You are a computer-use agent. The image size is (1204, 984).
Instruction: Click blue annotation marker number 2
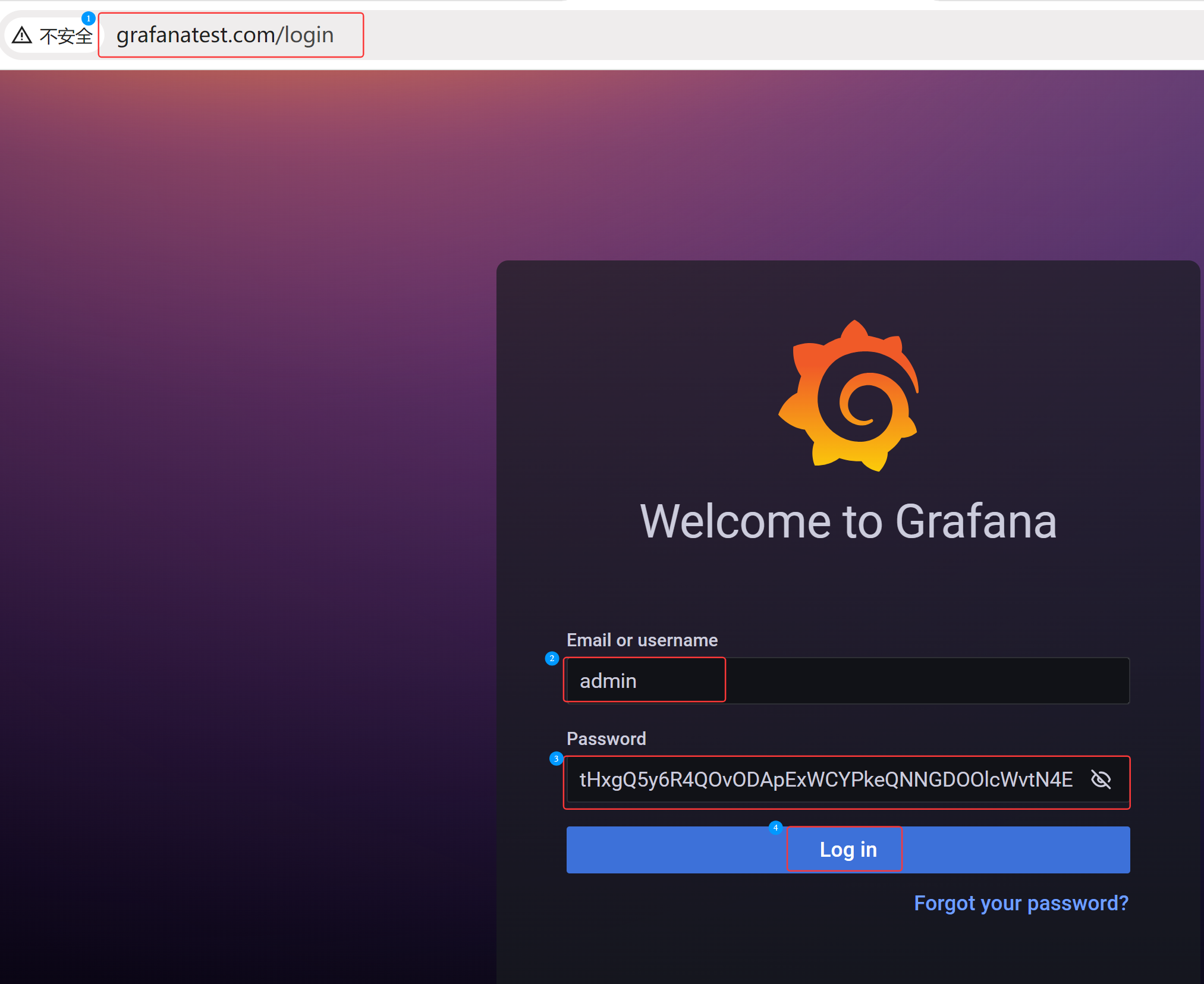(552, 658)
